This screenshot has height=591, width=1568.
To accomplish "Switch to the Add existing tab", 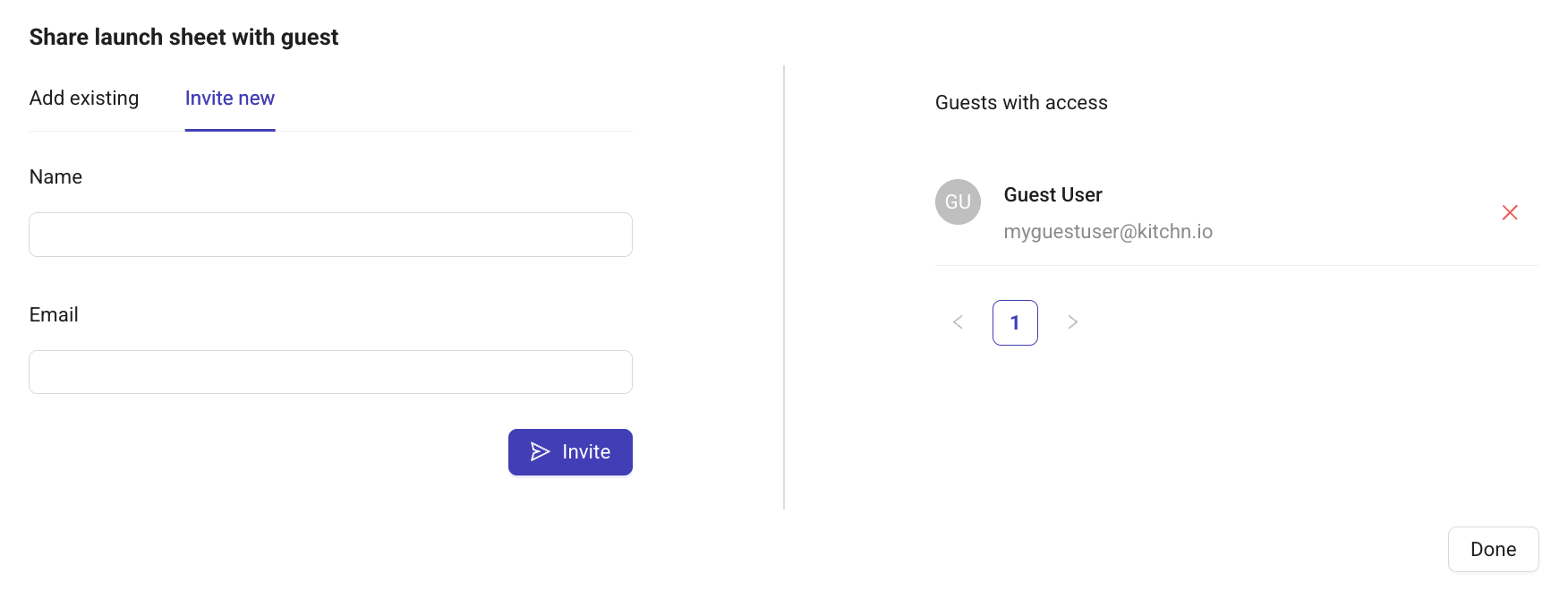I will 84,98.
